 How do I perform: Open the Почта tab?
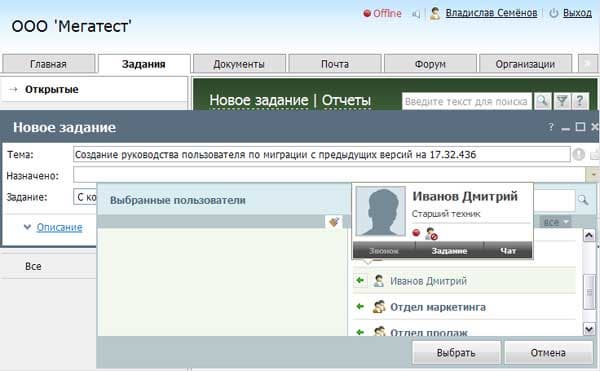coord(335,64)
